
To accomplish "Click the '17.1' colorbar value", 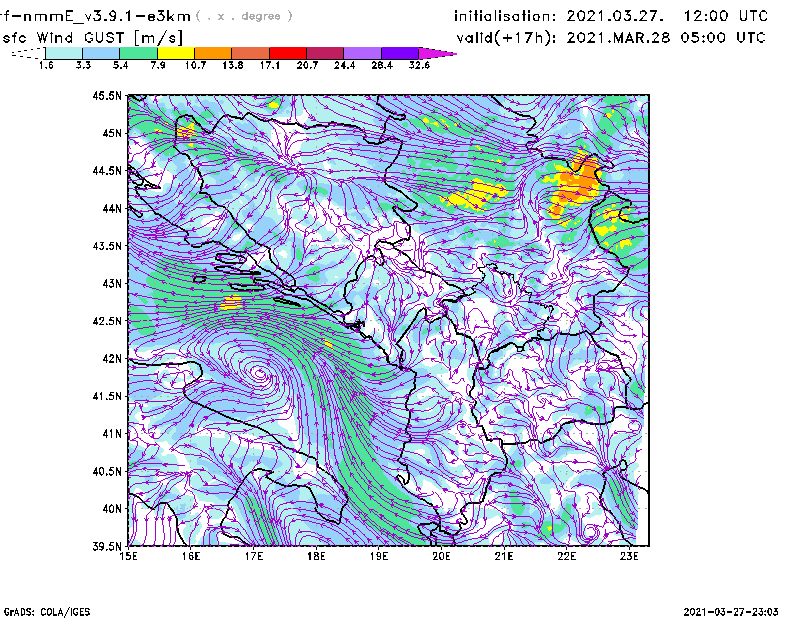I will click(x=270, y=65).
